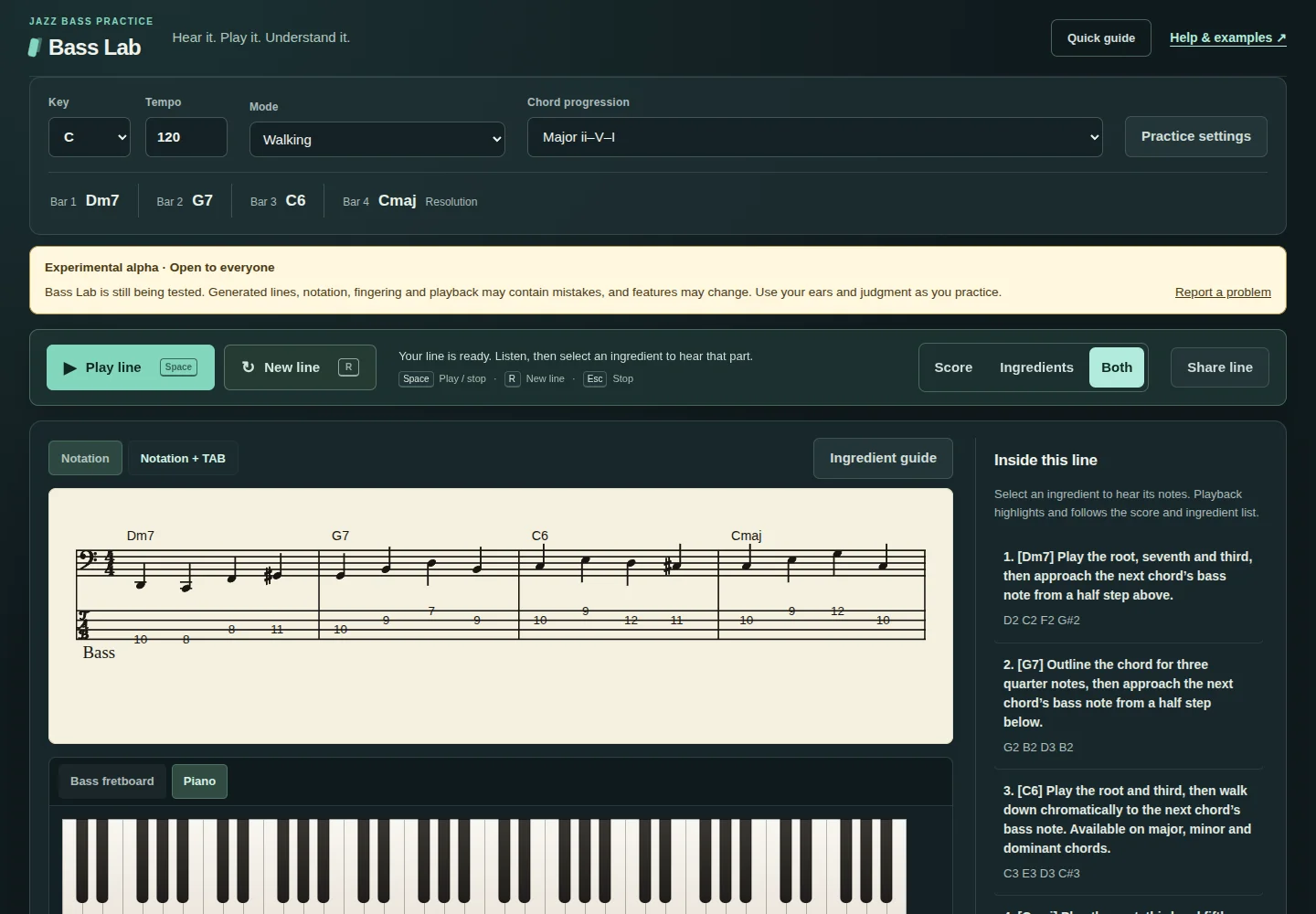The height and width of the screenshot is (914, 1316).
Task: Open the Chord progression dropdown Major ii–V–I
Action: pyautogui.click(x=815, y=137)
